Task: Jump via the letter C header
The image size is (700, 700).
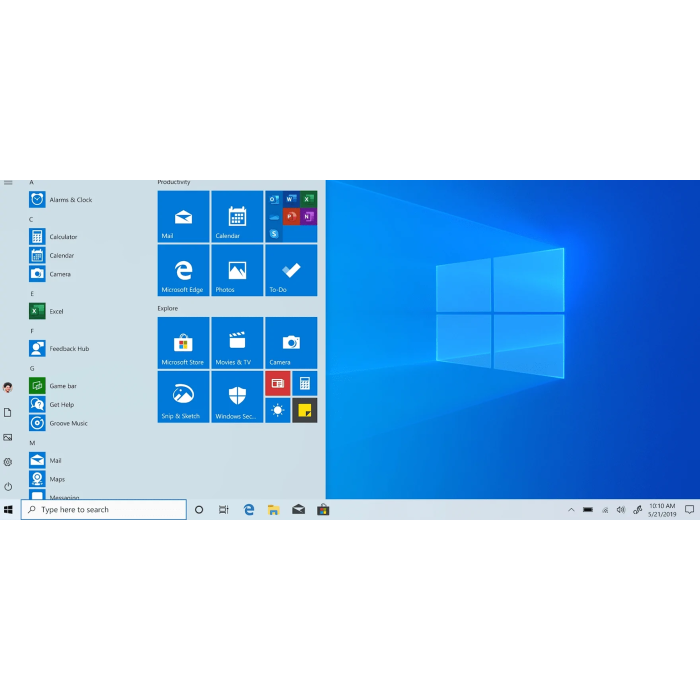Action: click(31, 219)
